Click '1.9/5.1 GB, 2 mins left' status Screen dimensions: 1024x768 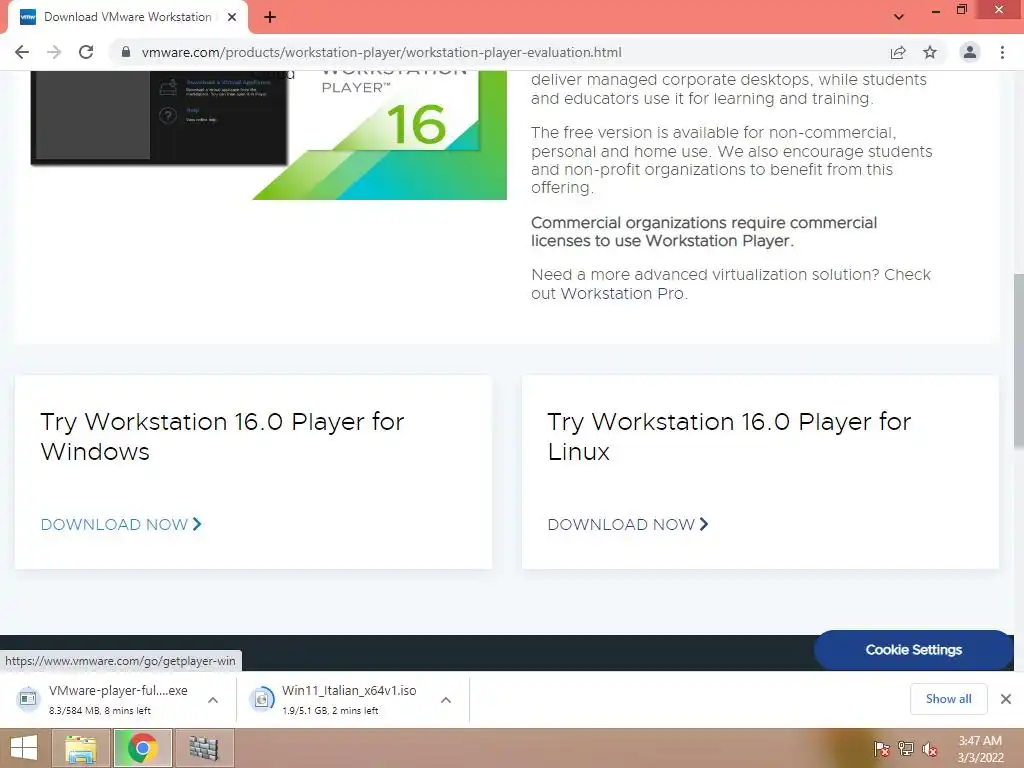(x=330, y=711)
